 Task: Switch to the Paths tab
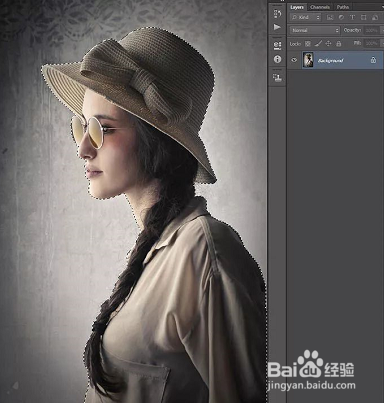[343, 7]
